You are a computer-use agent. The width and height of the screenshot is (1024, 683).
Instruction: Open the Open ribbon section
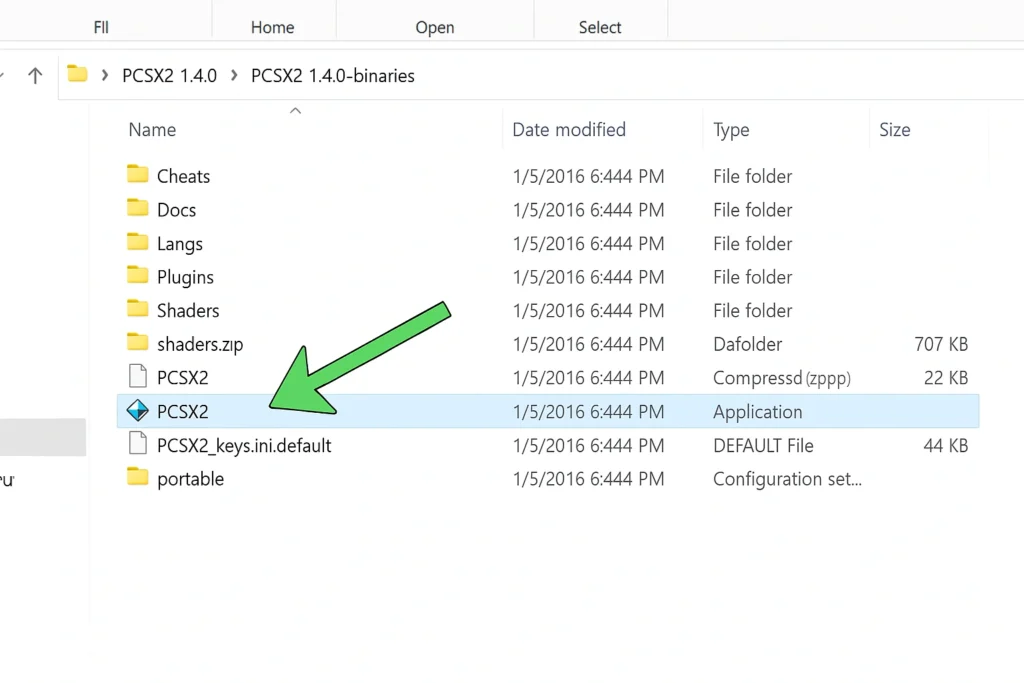pyautogui.click(x=435, y=27)
